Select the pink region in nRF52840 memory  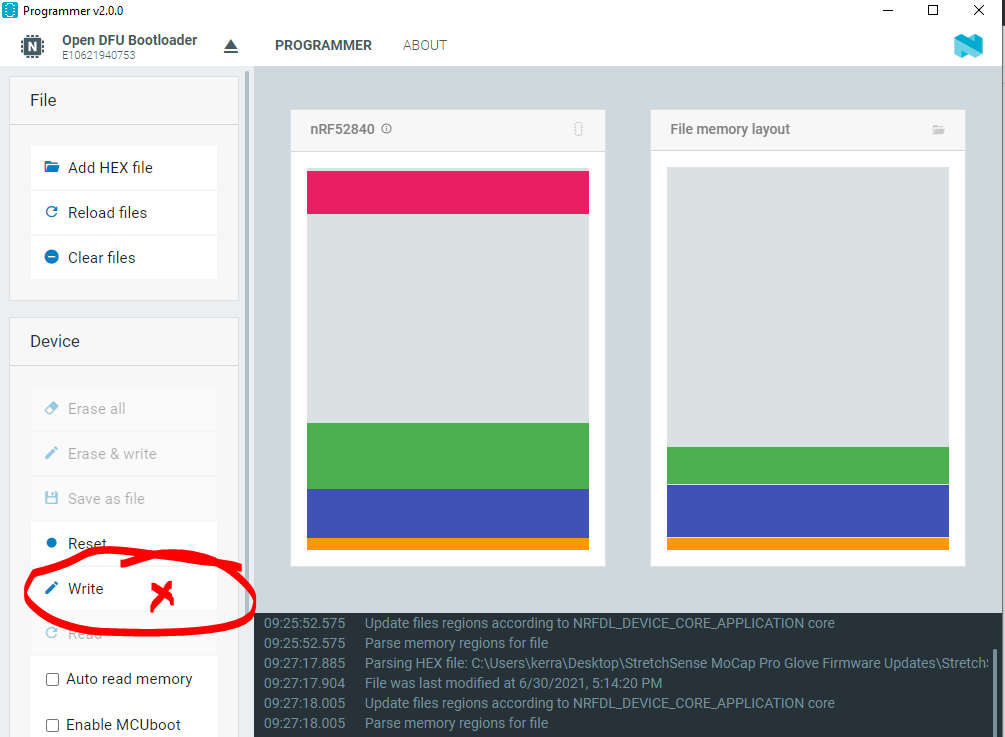[447, 192]
